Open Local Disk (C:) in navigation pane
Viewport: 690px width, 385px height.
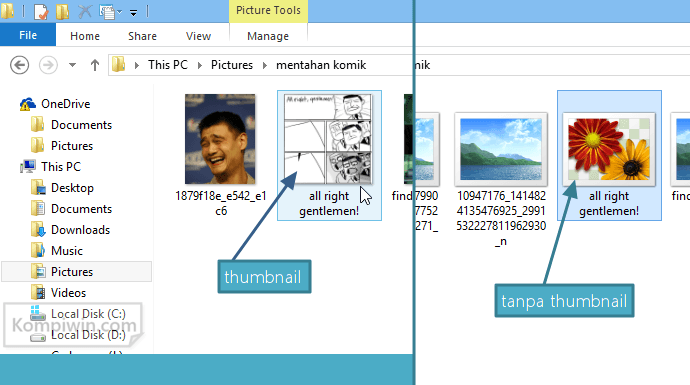pos(88,314)
